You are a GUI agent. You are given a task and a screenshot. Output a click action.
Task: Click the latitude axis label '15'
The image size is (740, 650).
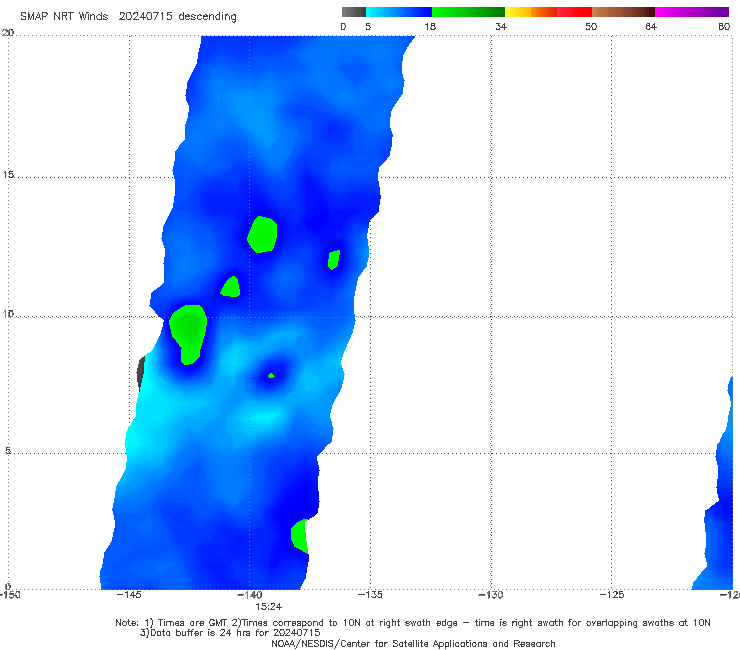pos(8,175)
